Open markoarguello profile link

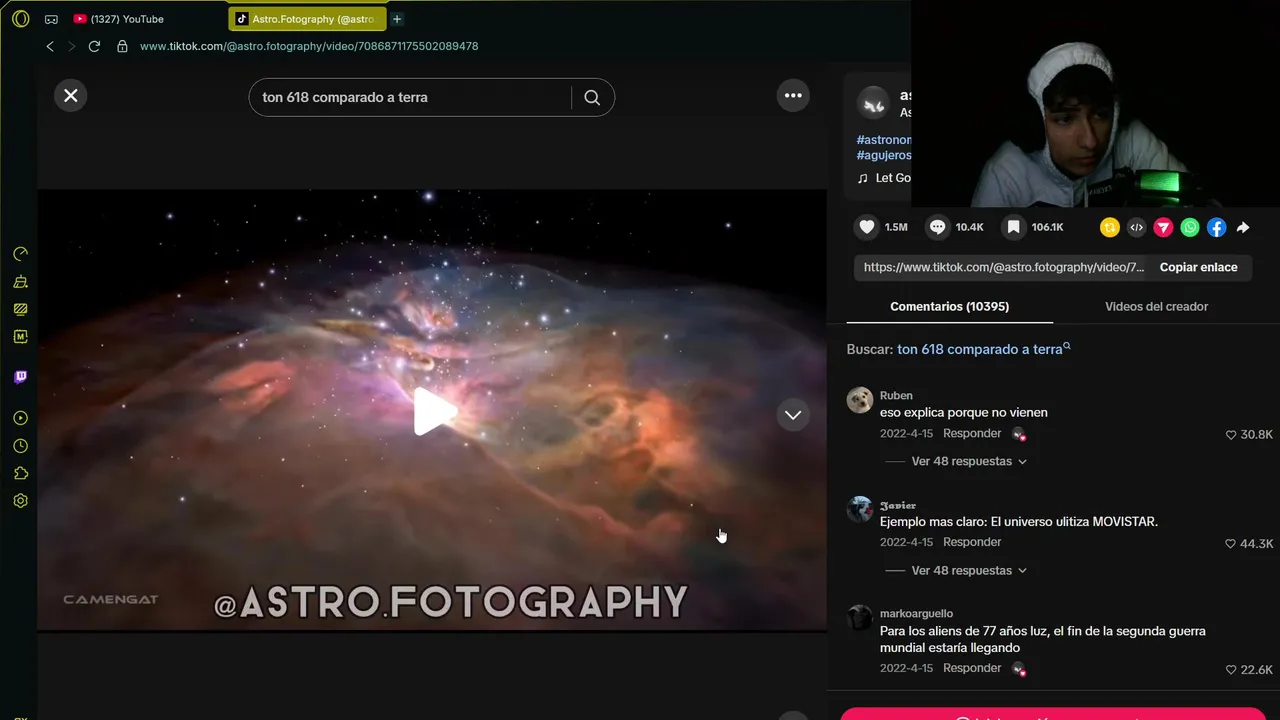(x=916, y=613)
